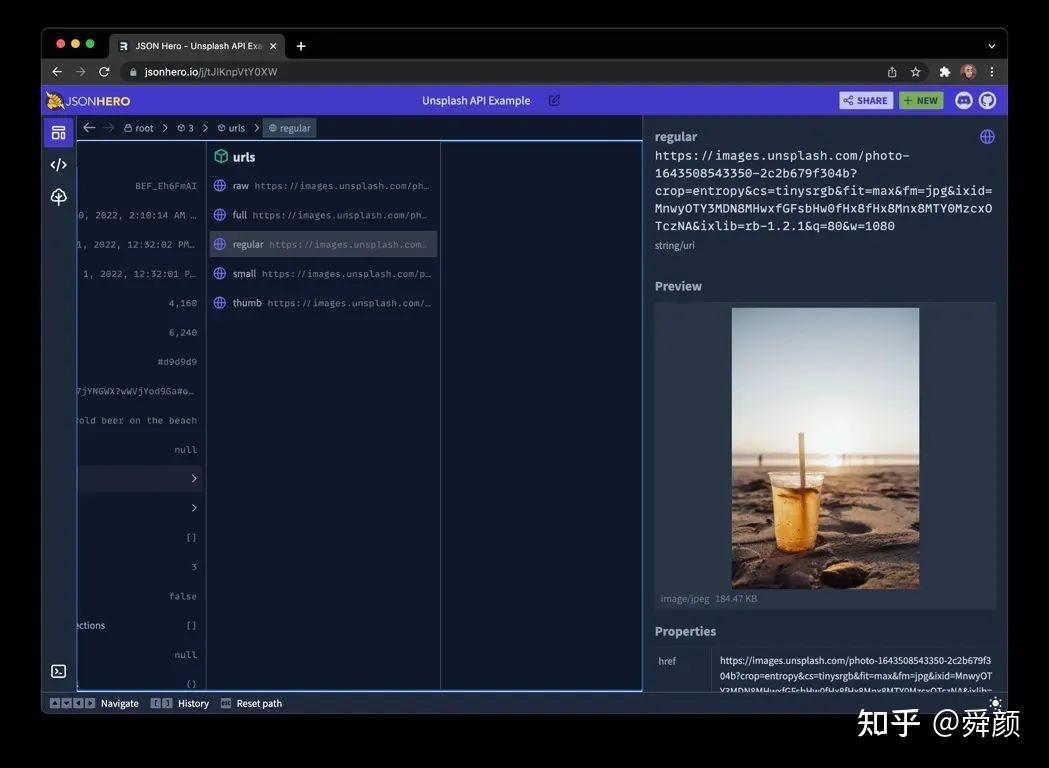Open the Chrome profile avatar

click(x=968, y=72)
